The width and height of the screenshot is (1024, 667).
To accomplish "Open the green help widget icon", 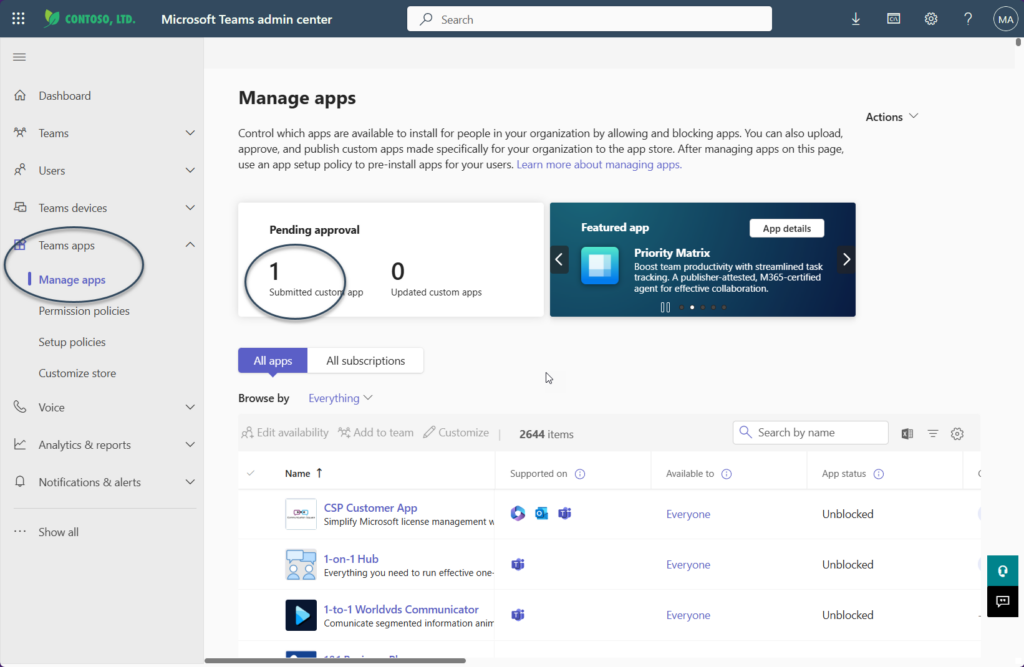I will pyautogui.click(x=1002, y=571).
